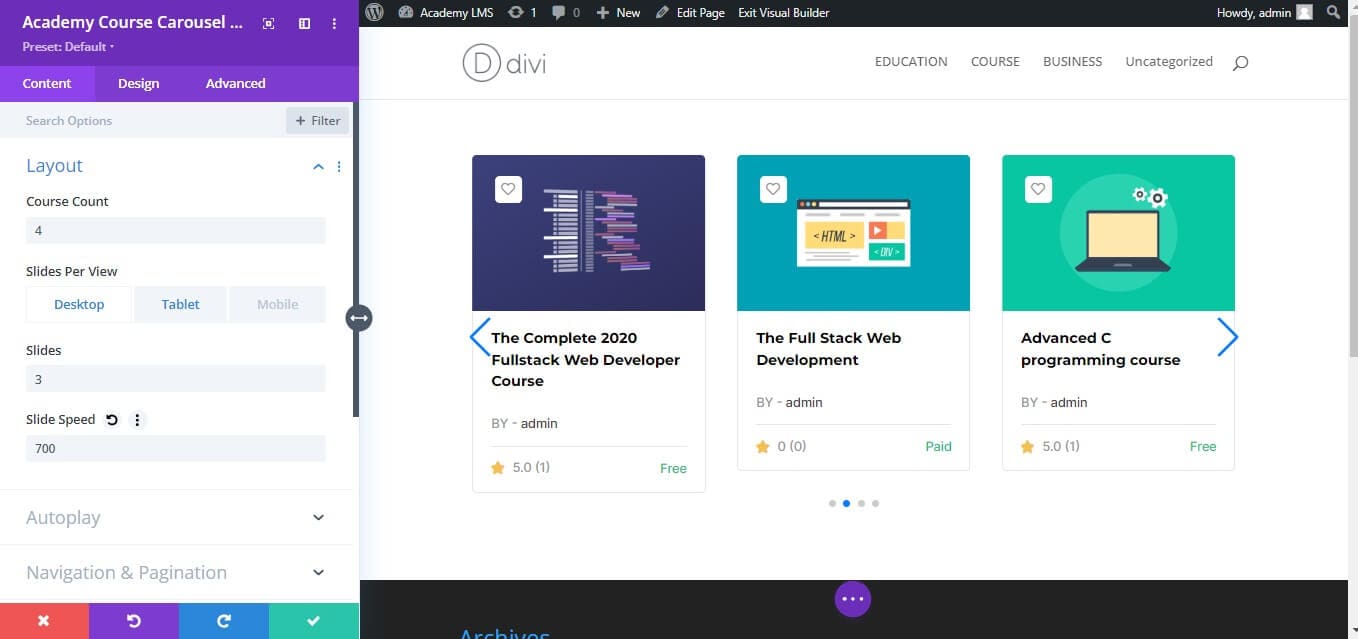
Task: Switch Slides Per View to Tablet
Action: coord(180,304)
